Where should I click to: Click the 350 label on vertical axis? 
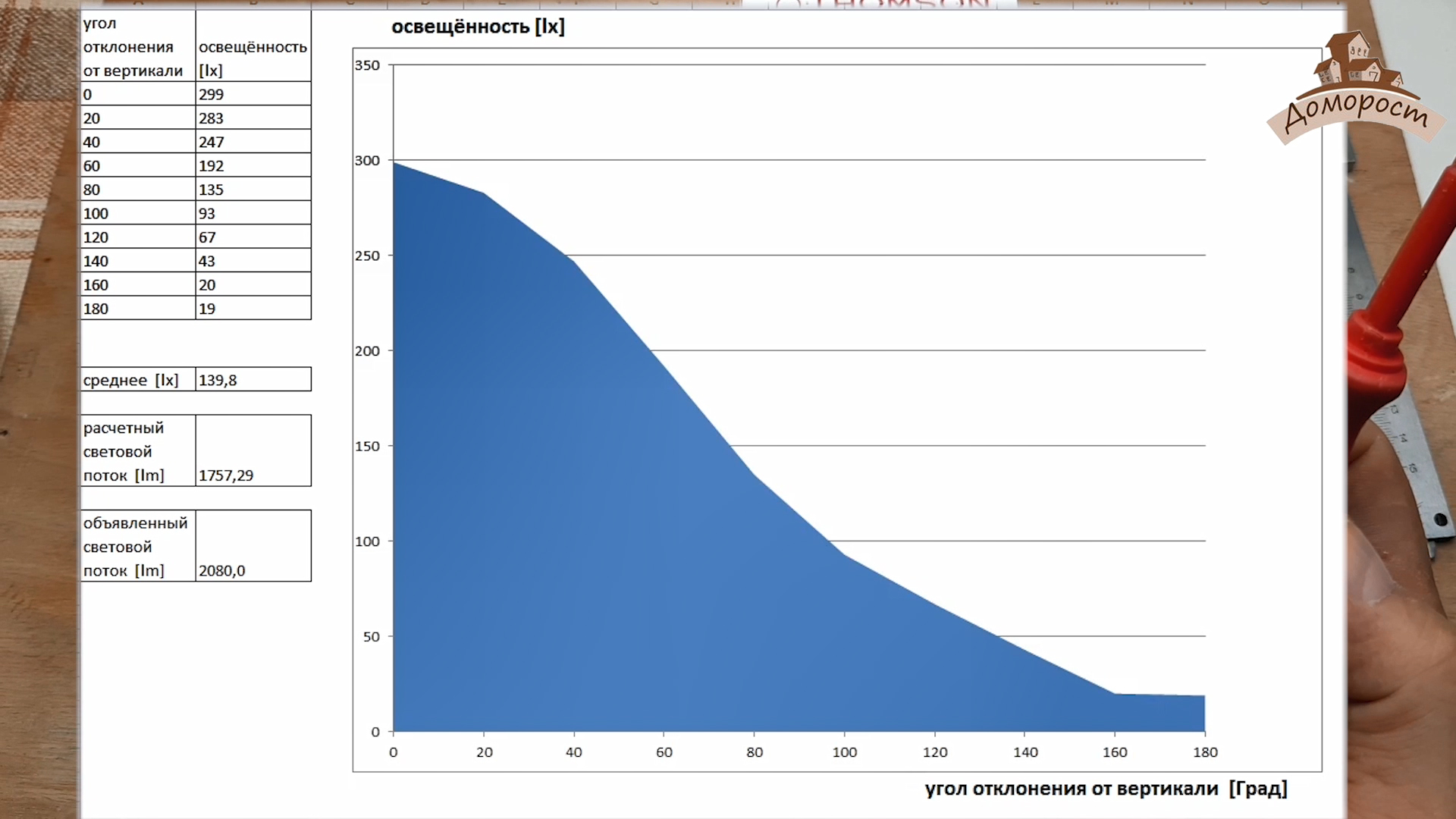pos(367,66)
